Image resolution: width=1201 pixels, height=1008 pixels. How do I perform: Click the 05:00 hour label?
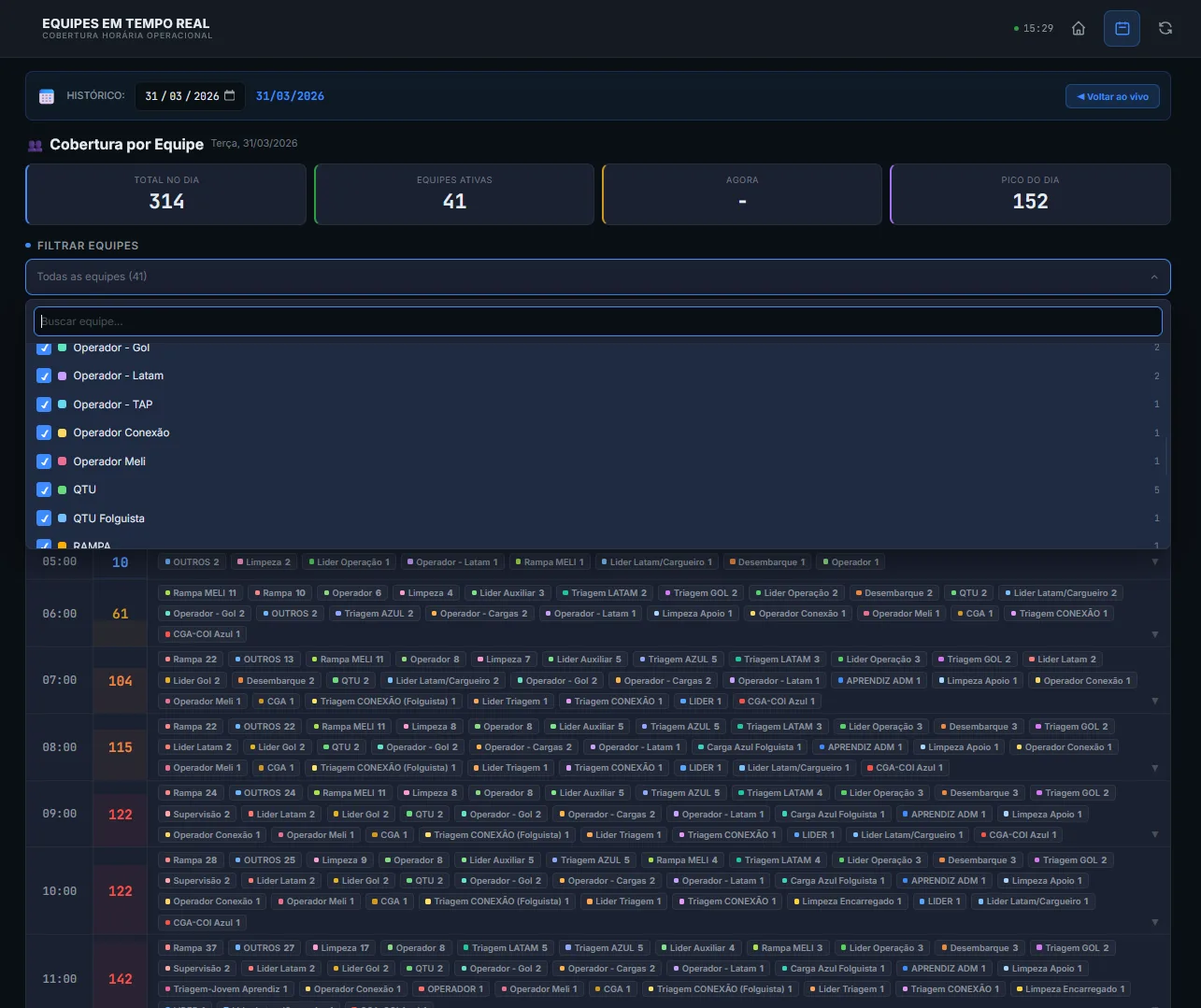pyautogui.click(x=60, y=561)
